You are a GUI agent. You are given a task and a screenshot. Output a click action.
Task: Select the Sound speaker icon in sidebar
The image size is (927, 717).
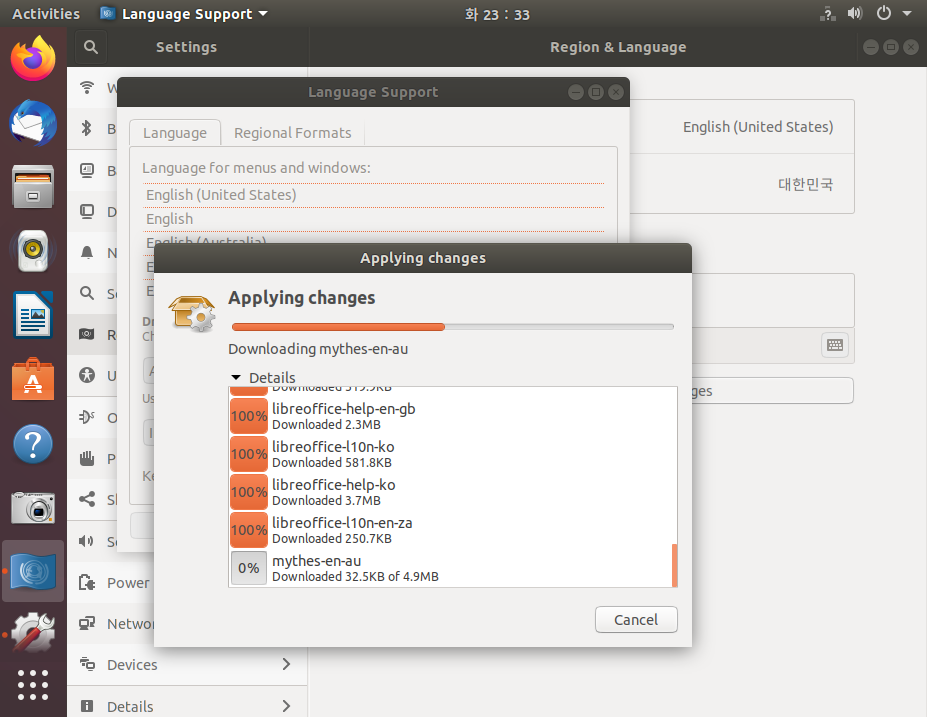pos(87,541)
